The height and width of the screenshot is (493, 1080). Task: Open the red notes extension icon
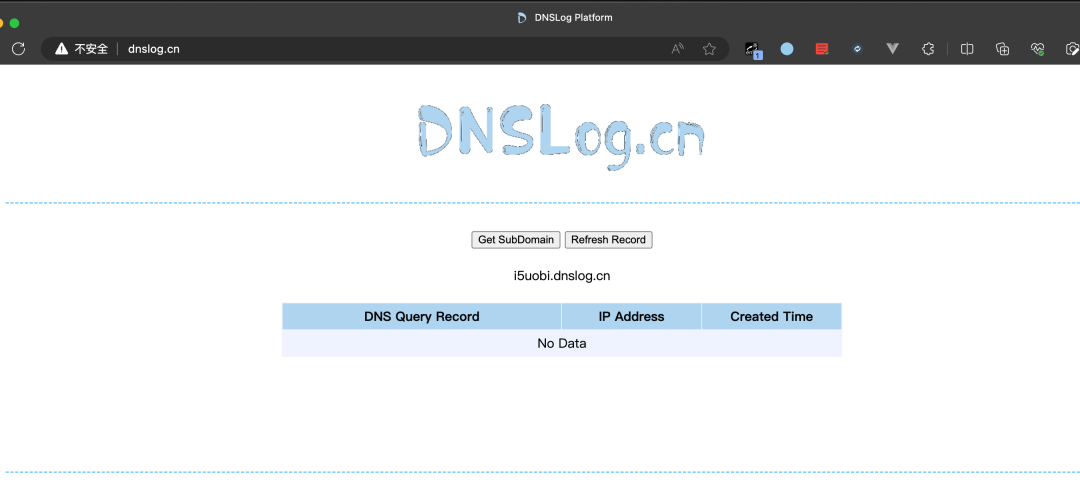click(x=822, y=49)
